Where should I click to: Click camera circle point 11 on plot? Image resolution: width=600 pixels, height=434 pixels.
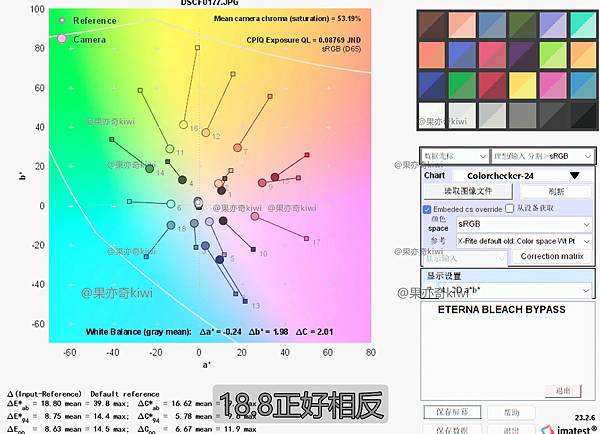[x=170, y=149]
